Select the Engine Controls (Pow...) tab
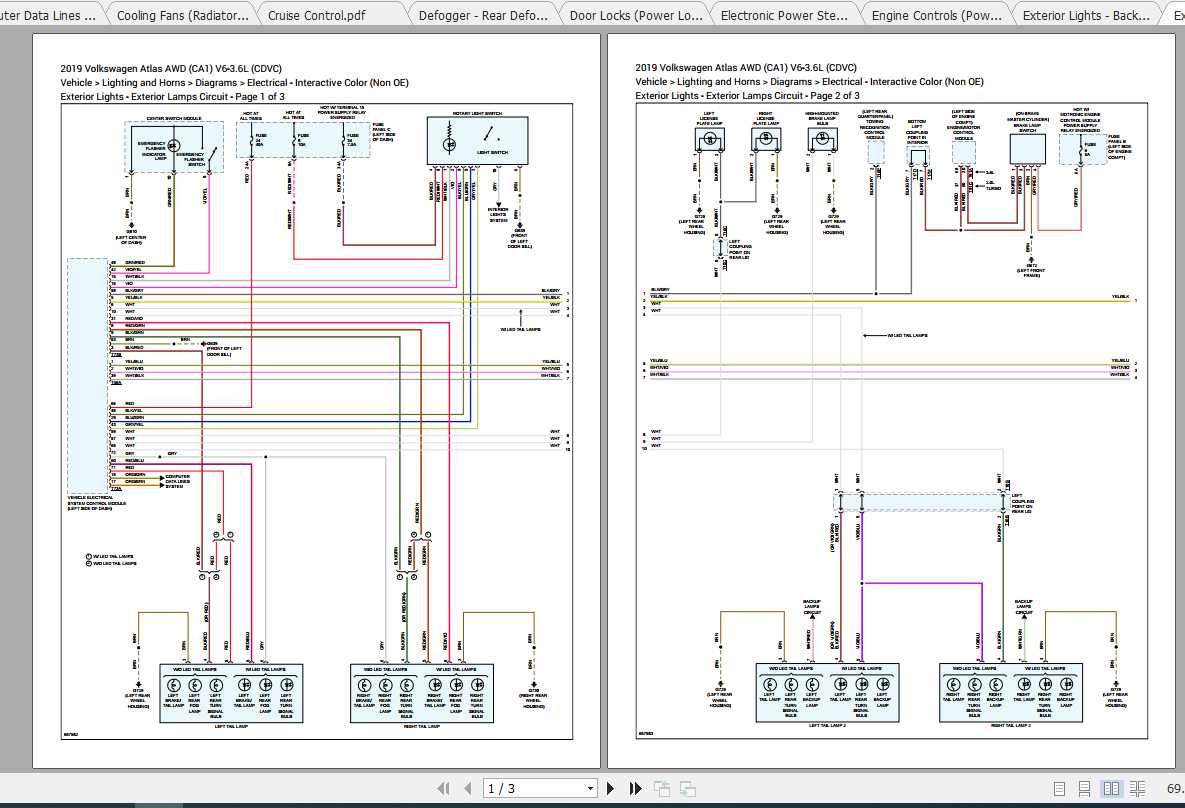 point(936,14)
